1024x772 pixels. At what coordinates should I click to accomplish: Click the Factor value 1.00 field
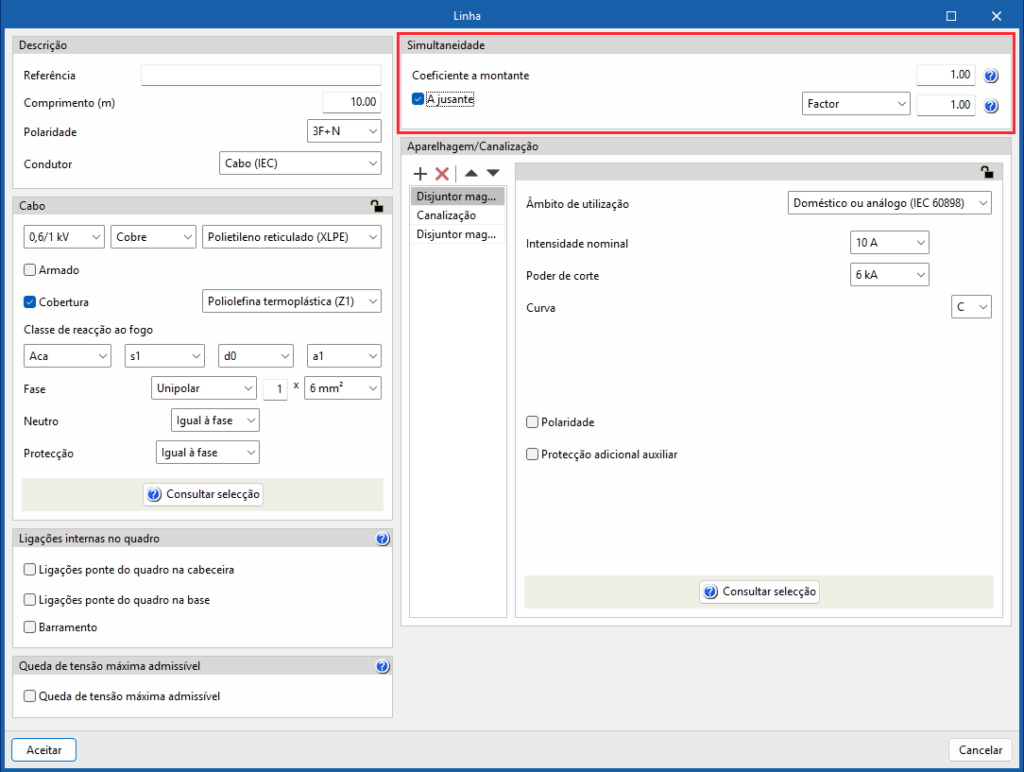(946, 105)
